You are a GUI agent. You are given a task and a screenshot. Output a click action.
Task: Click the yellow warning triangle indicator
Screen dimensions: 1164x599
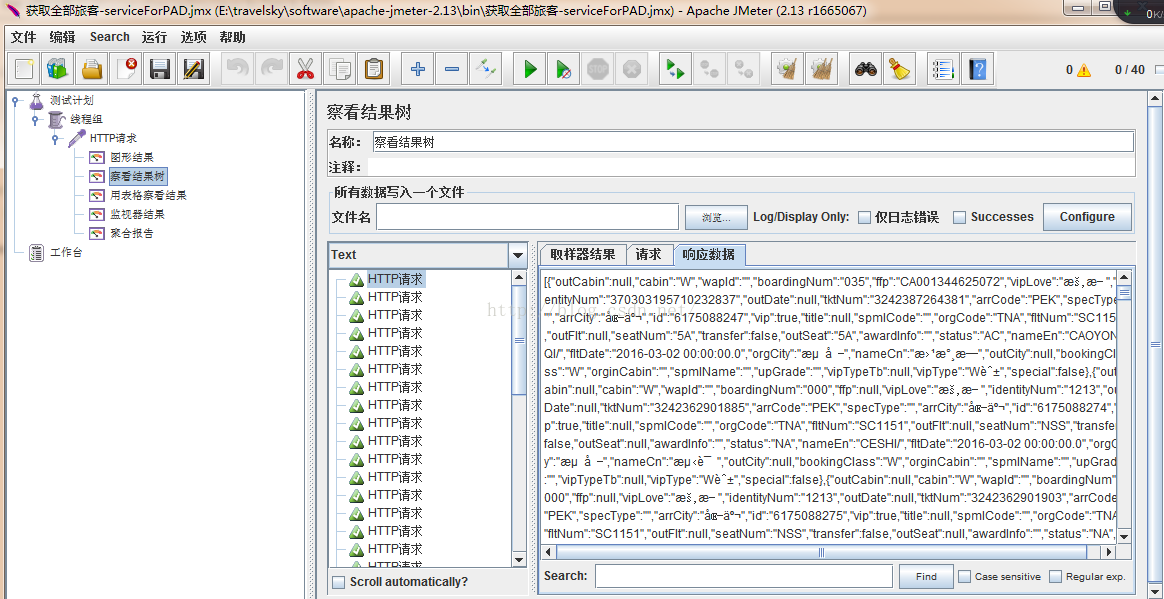(x=1085, y=71)
